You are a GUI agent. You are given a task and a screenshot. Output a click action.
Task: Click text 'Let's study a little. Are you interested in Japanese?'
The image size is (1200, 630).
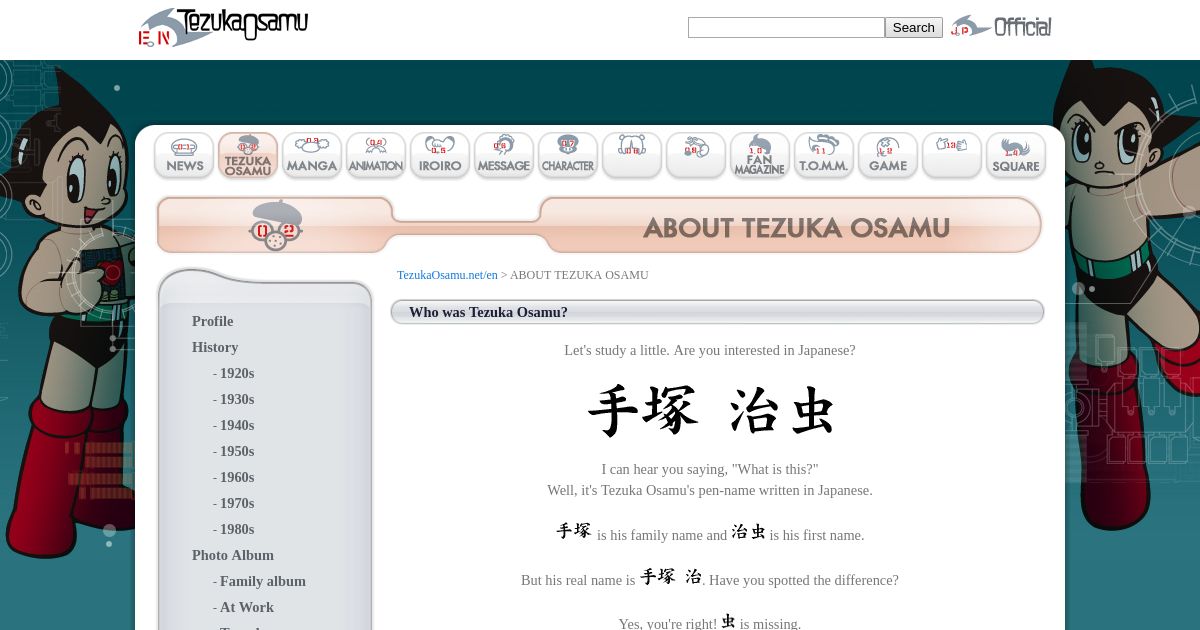[x=710, y=350]
